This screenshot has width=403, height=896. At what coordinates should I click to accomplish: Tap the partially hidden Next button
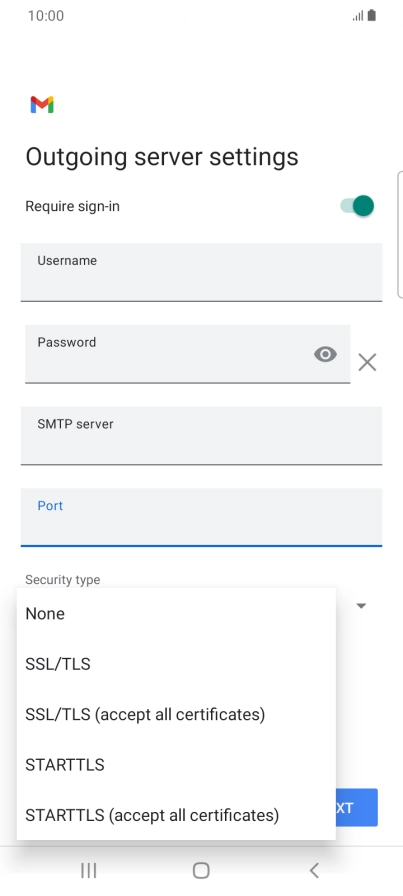click(357, 807)
